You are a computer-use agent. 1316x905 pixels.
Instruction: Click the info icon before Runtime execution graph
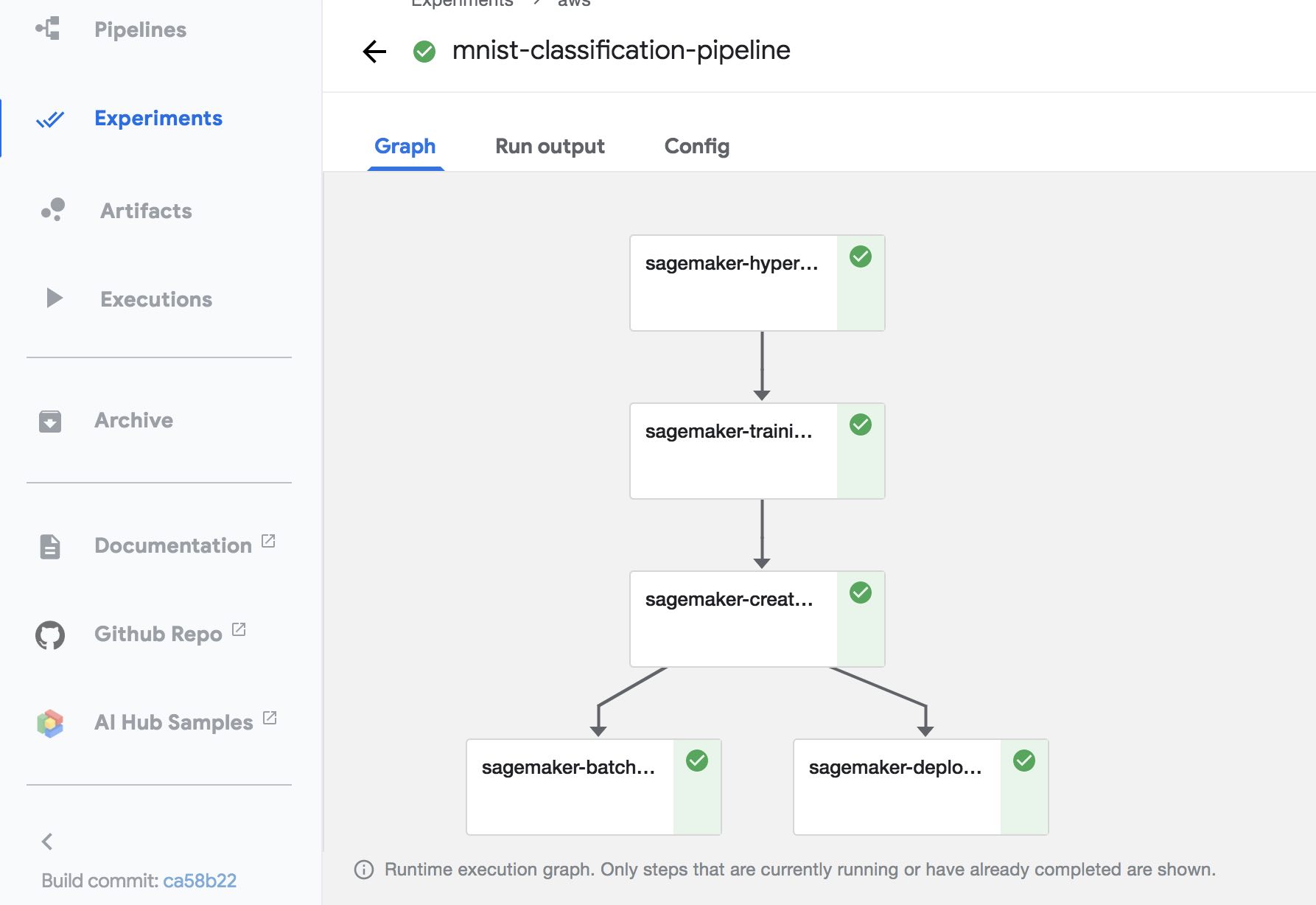pos(364,870)
